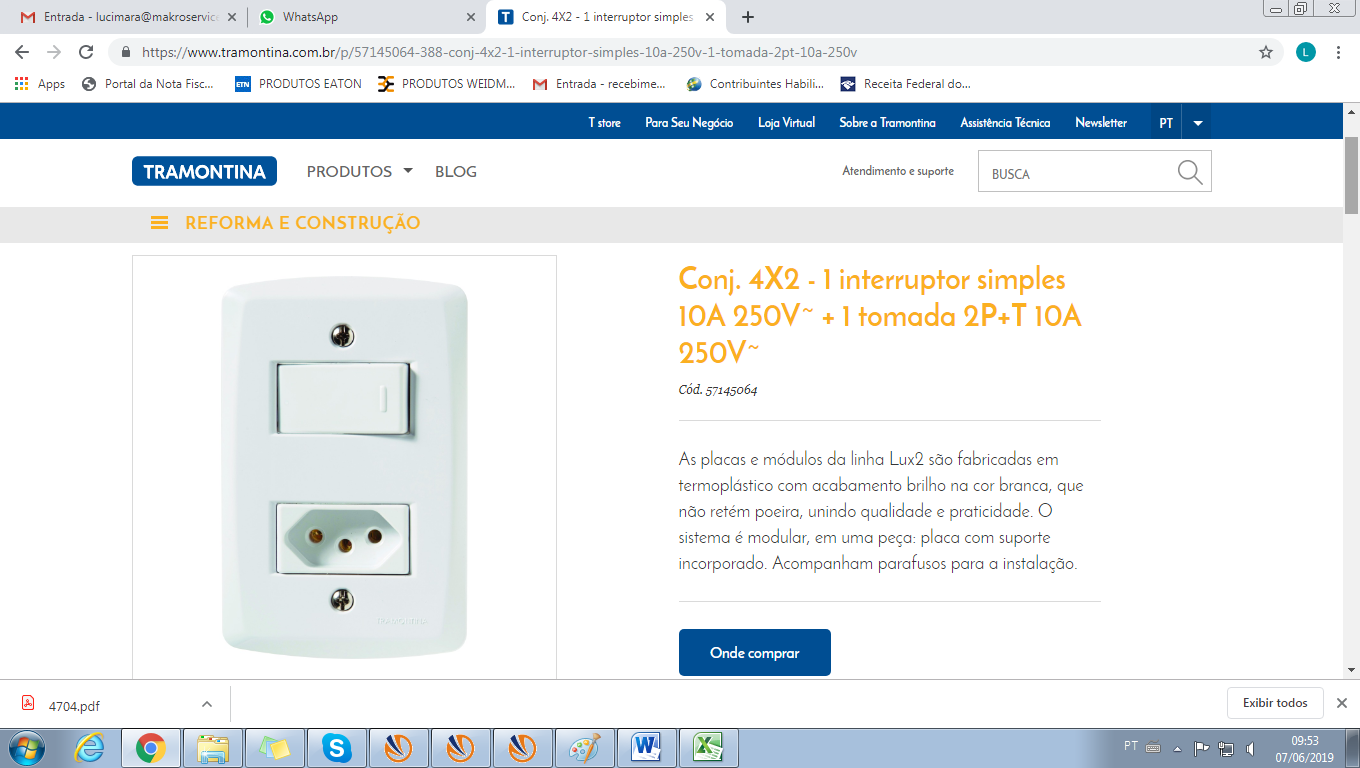1360x768 pixels.
Task: Open the new tab plus button
Action: click(748, 17)
